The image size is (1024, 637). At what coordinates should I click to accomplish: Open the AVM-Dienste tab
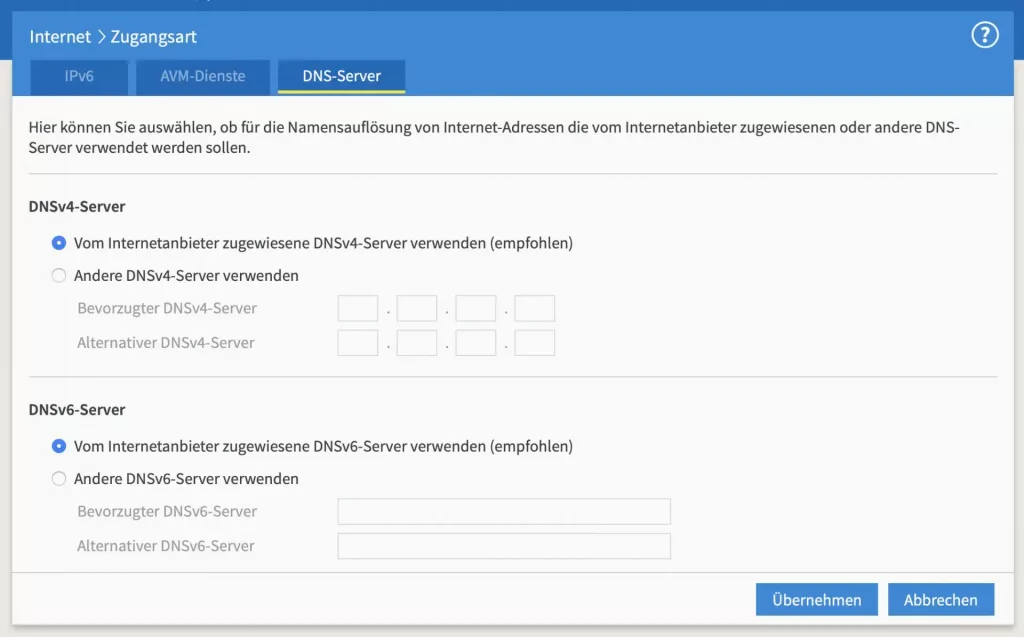tap(203, 76)
